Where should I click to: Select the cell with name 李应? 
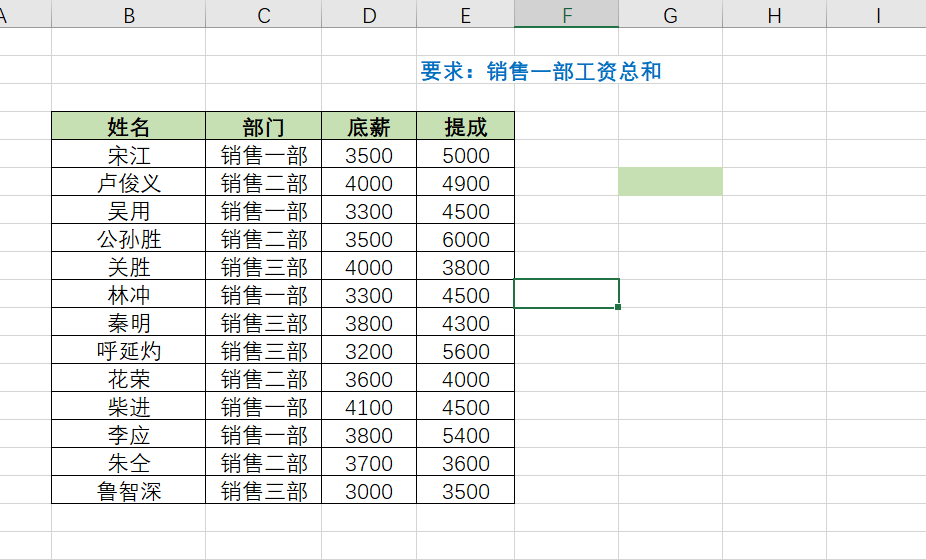pos(129,434)
